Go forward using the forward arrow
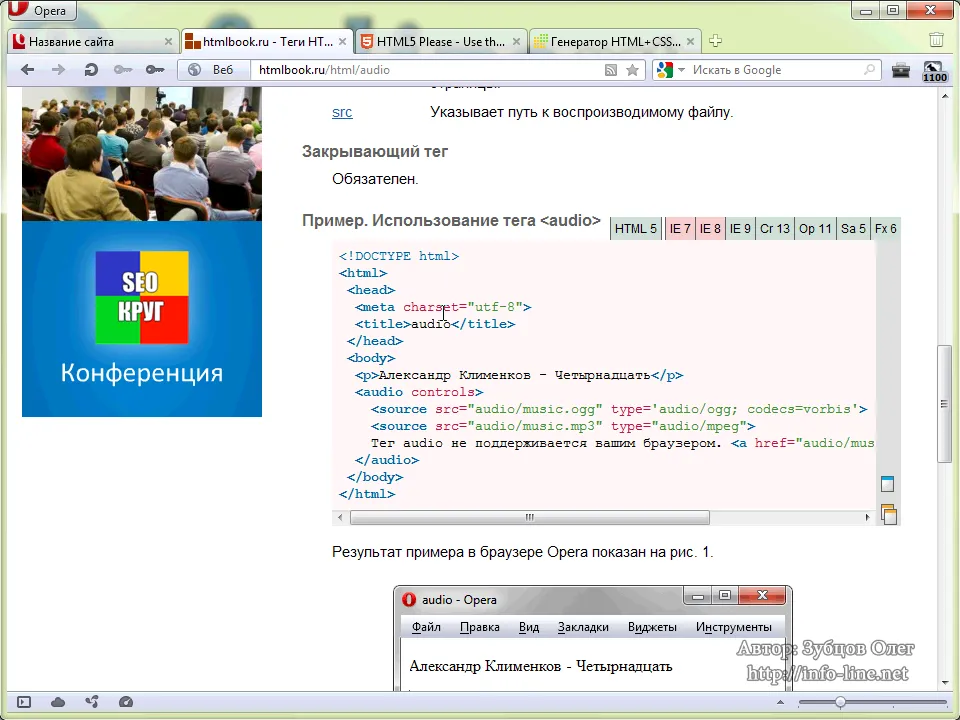This screenshot has width=960, height=720. tap(58, 70)
